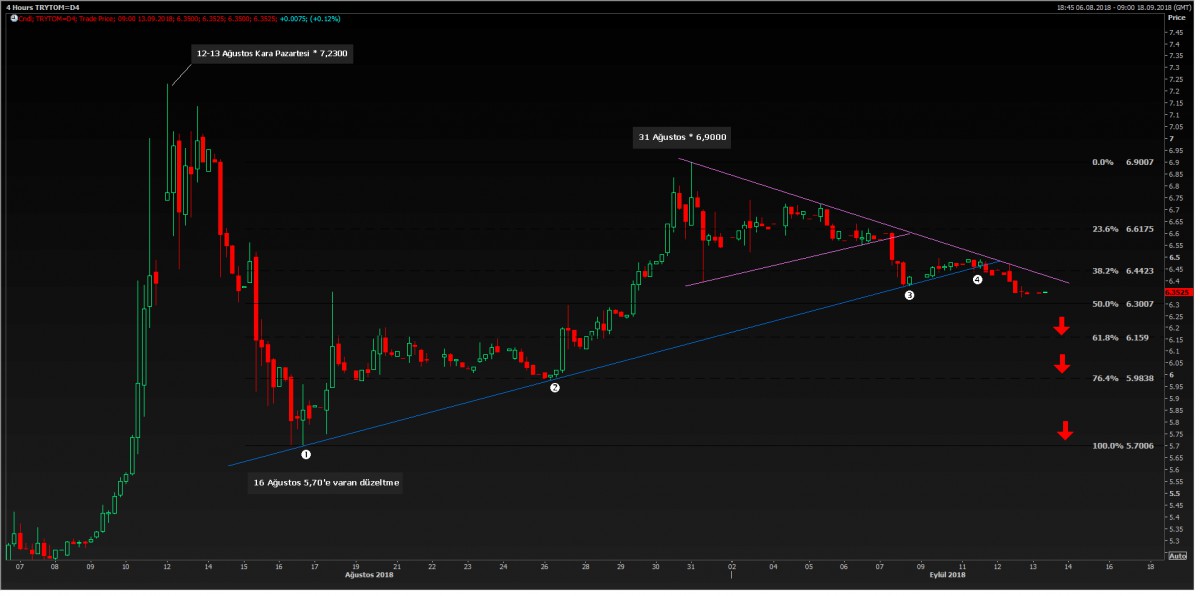Select the '12-13 Ağustos Kara Pazartesi' annotation box
The width and height of the screenshot is (1200, 596).
point(272,52)
